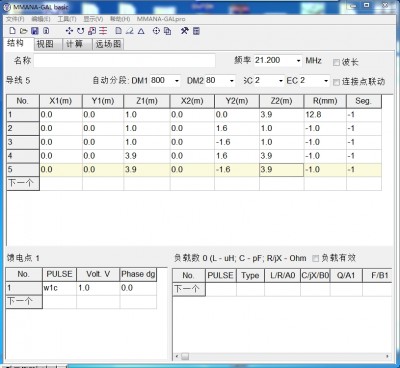Click the triangle icon in toolbar
The width and height of the screenshot is (400, 368).
(141, 31)
